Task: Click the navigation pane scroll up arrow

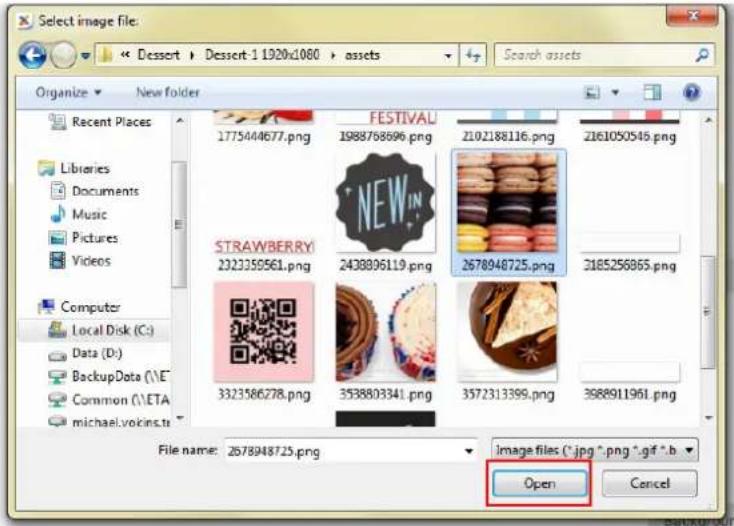Action: click(179, 120)
